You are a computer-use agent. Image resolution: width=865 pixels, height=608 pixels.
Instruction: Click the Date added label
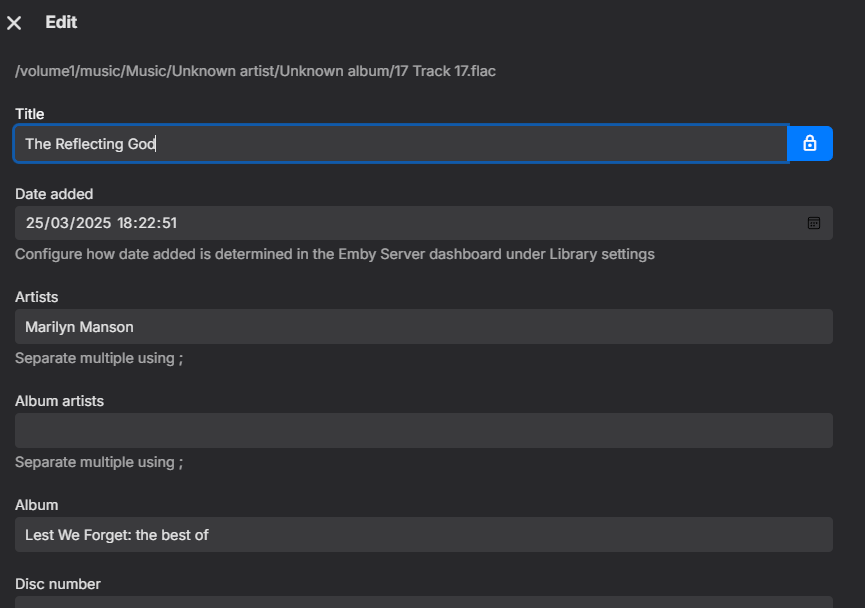pyautogui.click(x=54, y=194)
